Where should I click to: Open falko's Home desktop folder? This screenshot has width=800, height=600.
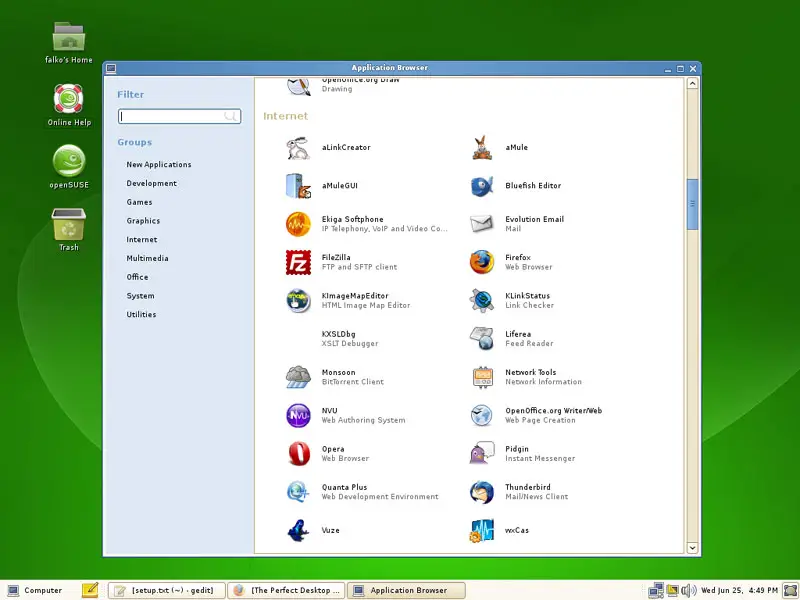[69, 36]
